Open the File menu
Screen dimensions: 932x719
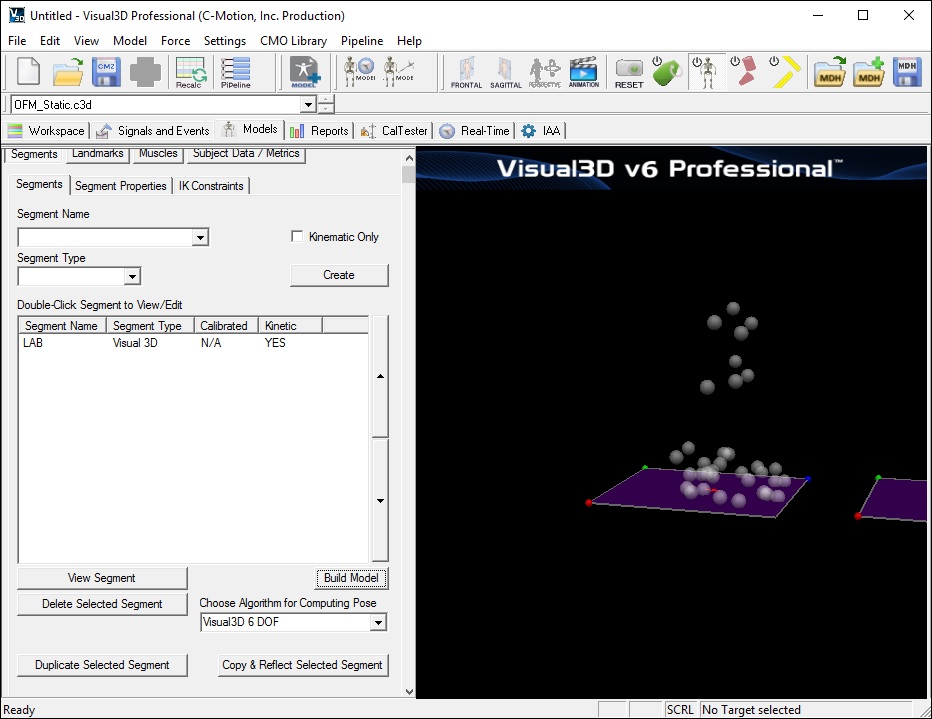pos(17,41)
